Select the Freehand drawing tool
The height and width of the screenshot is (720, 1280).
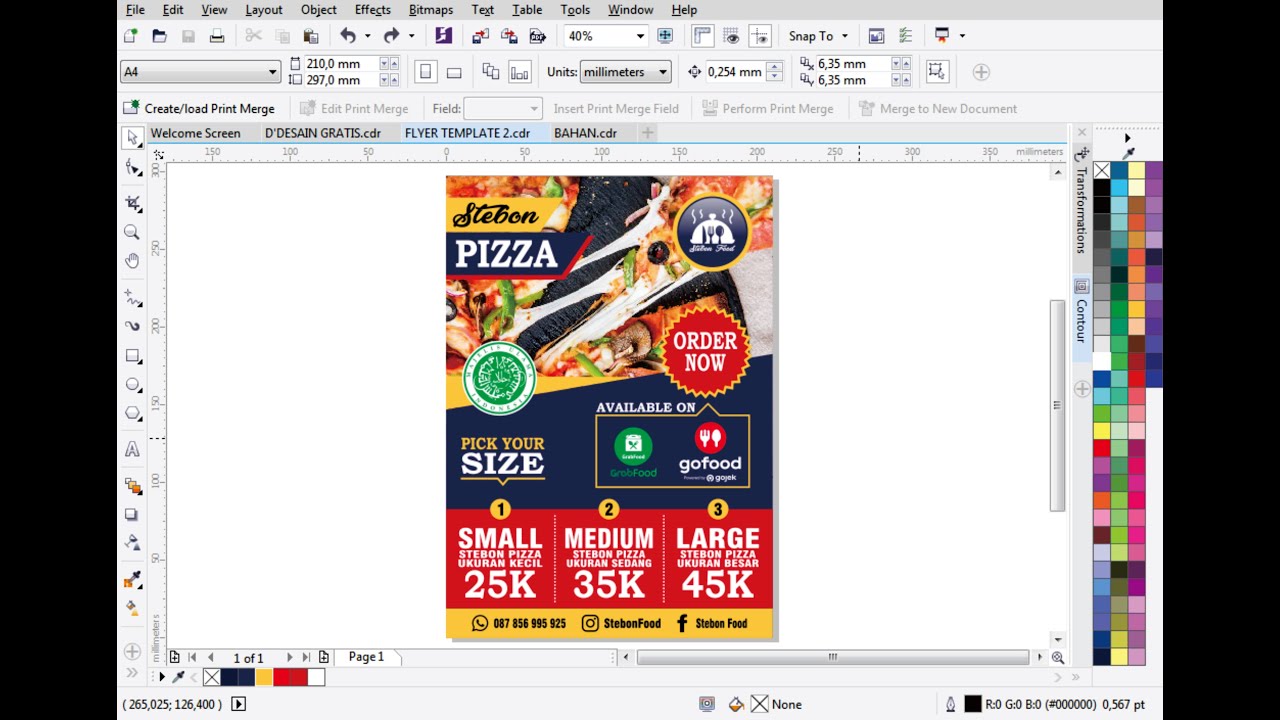pyautogui.click(x=132, y=297)
